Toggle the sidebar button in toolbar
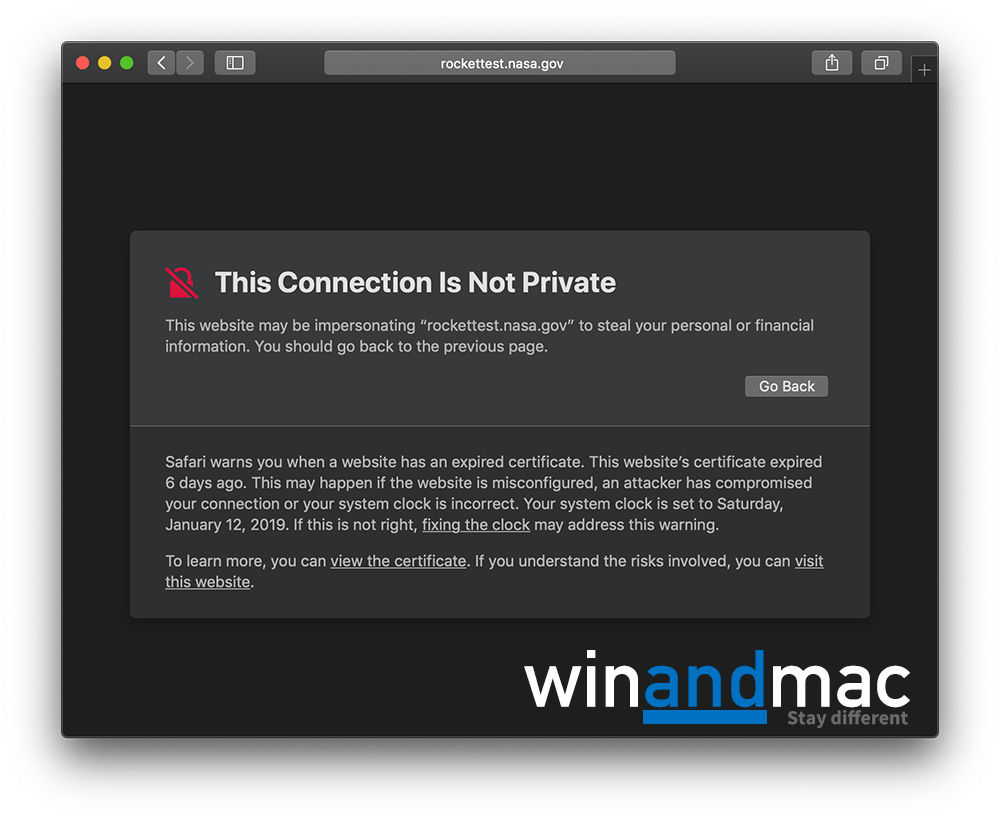The image size is (1000, 819). (235, 63)
